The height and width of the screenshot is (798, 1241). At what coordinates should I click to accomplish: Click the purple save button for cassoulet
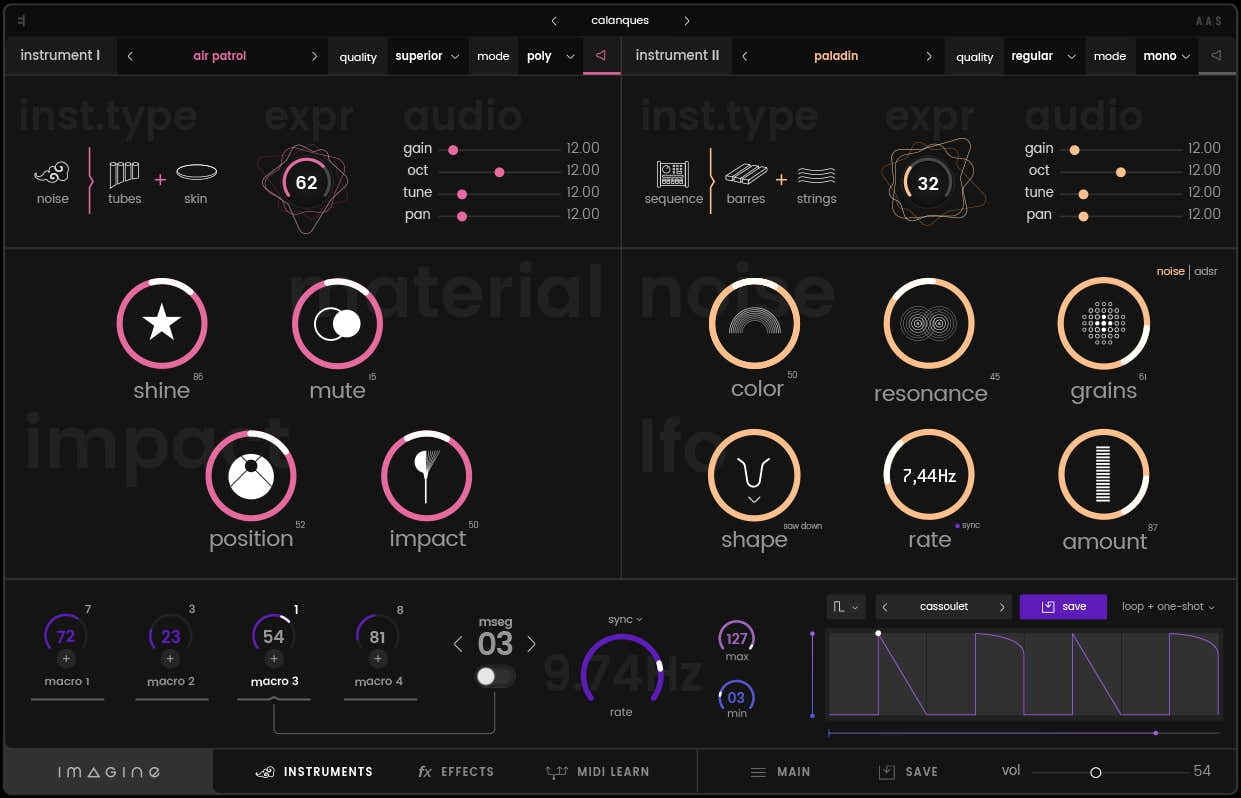pyautogui.click(x=1063, y=607)
